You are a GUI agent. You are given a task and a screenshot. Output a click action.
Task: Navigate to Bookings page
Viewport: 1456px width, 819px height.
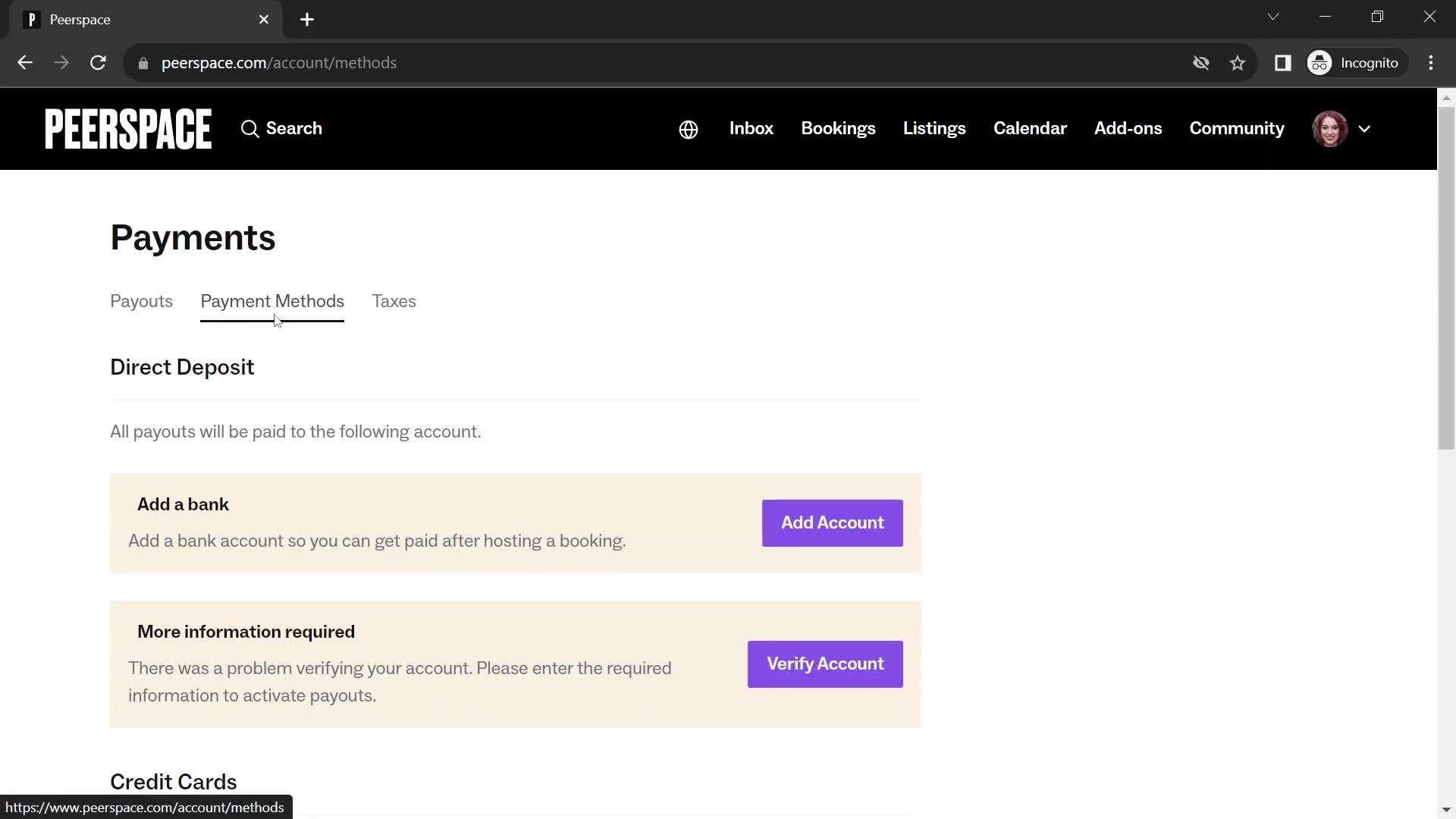tap(838, 128)
